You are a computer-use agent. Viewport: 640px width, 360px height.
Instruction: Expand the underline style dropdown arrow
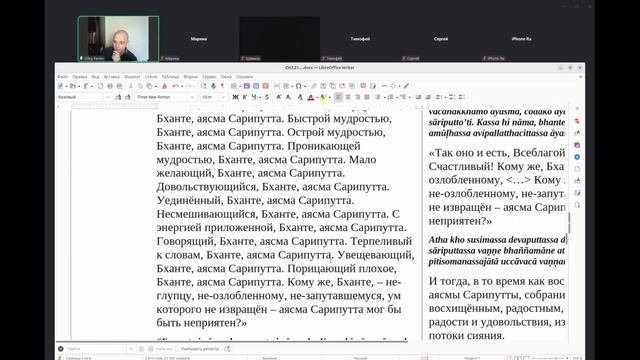260,97
